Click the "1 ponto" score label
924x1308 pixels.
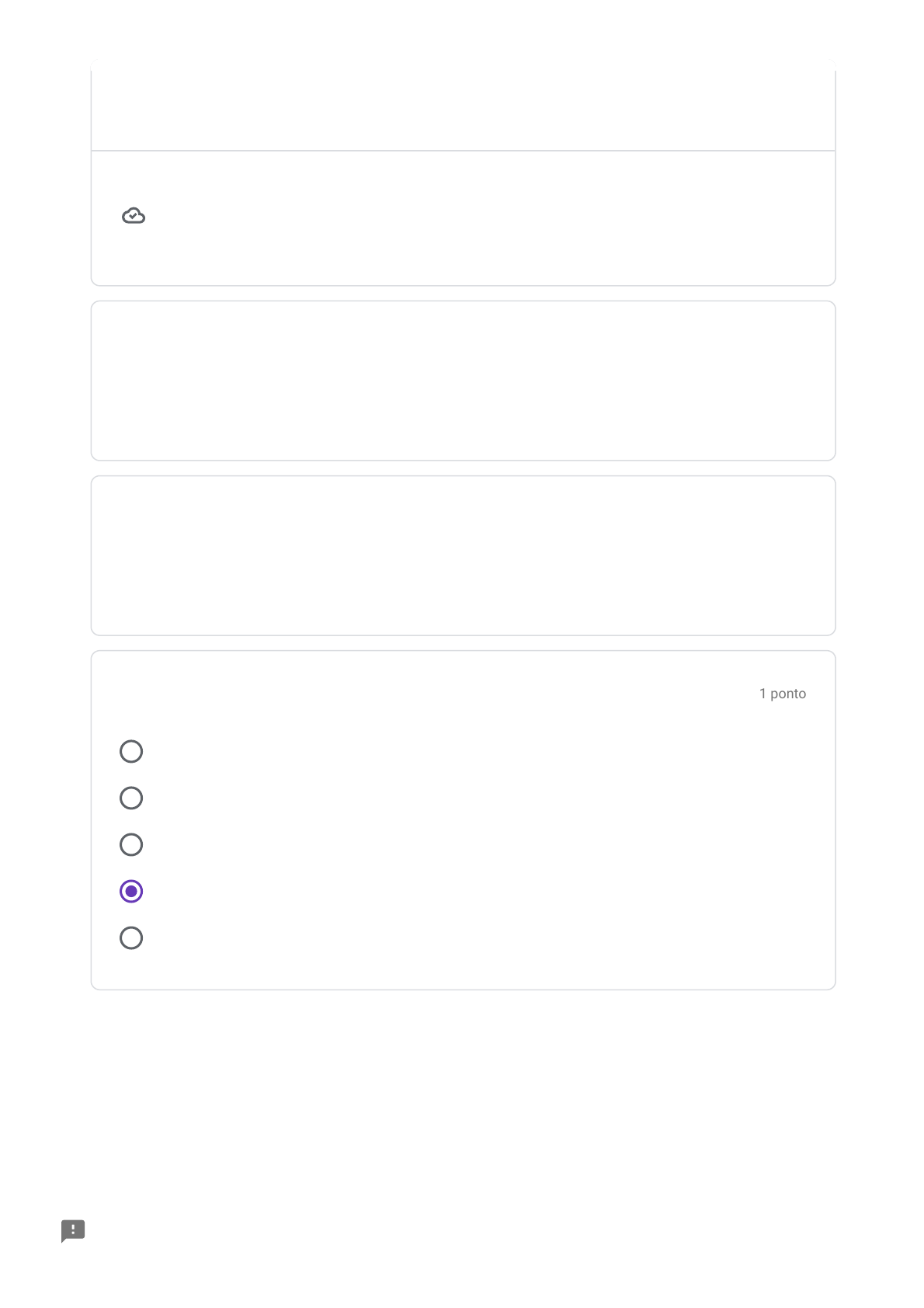point(783,694)
